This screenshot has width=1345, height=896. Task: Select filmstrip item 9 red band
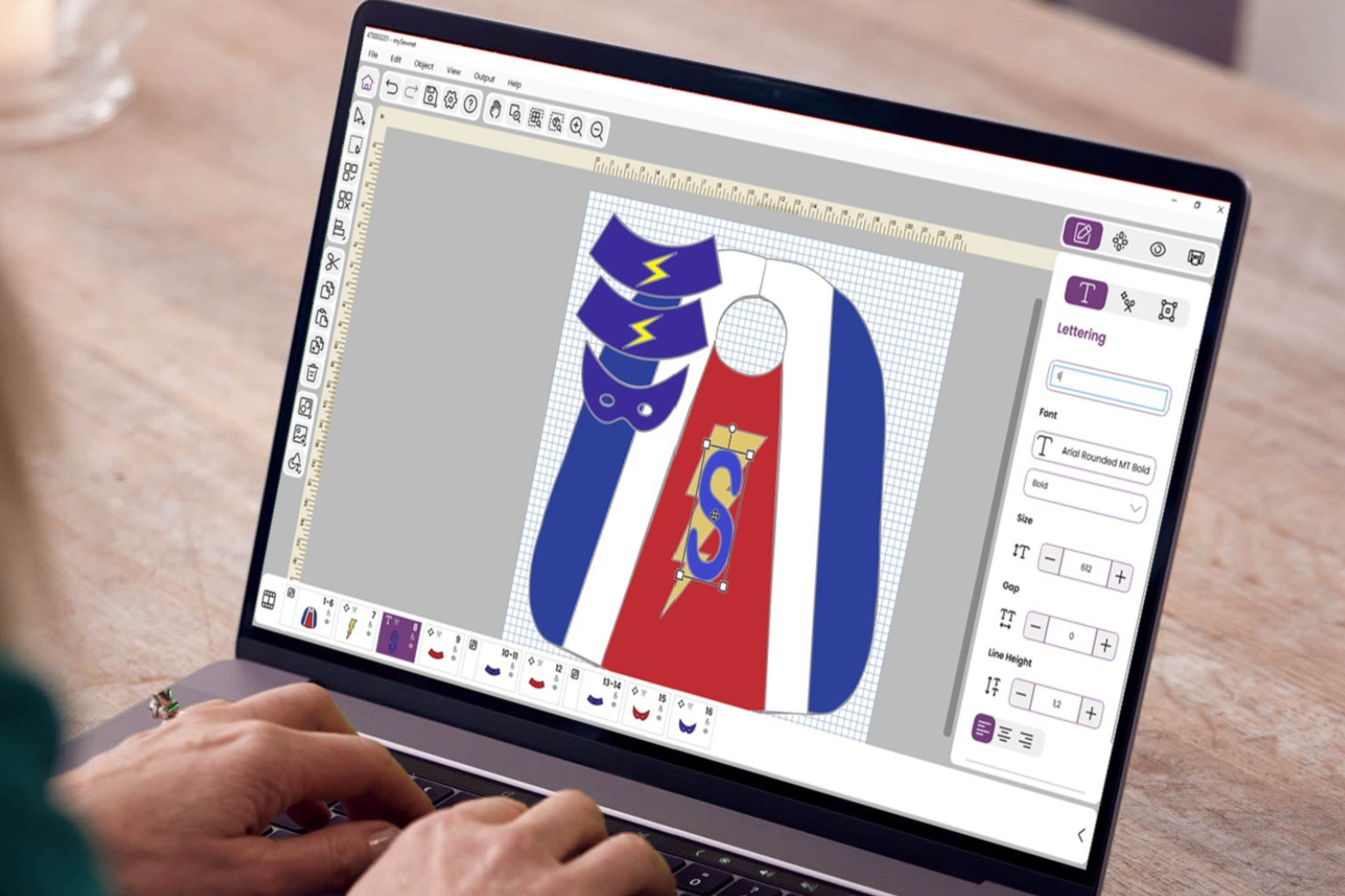pyautogui.click(x=443, y=647)
